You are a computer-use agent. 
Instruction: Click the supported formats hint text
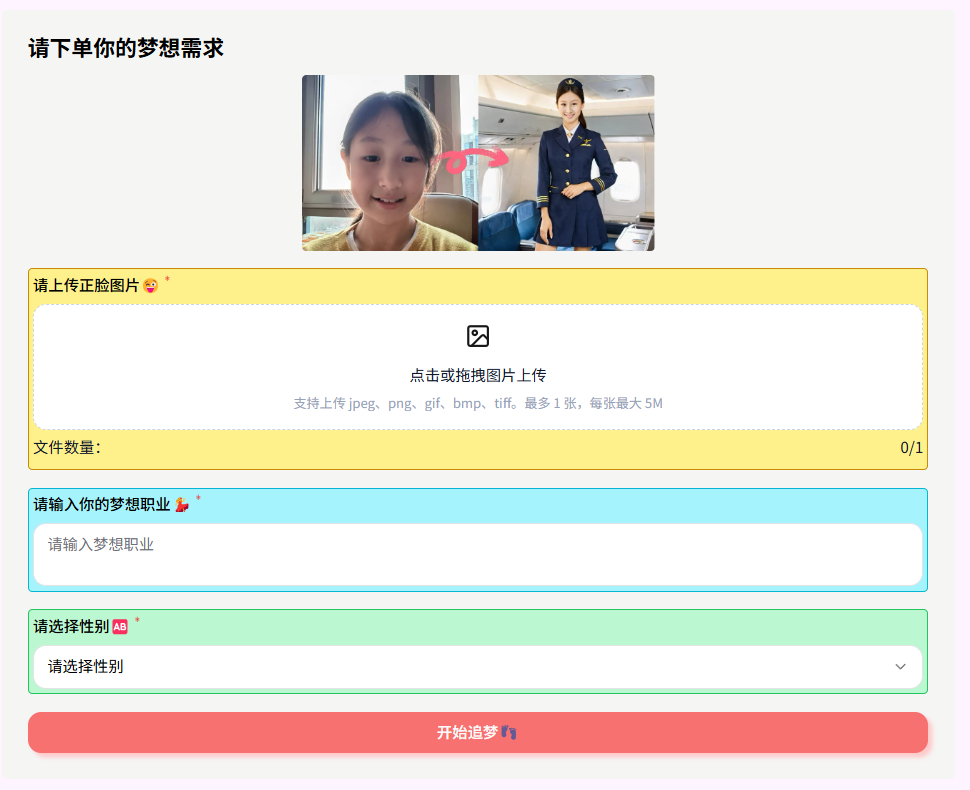click(x=478, y=403)
